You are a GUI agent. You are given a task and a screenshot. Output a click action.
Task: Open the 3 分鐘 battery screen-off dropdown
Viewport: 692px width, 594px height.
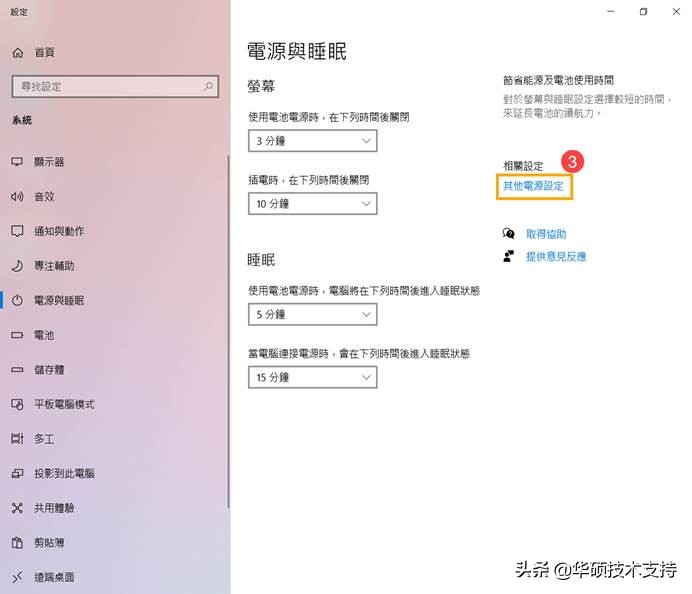(x=312, y=141)
